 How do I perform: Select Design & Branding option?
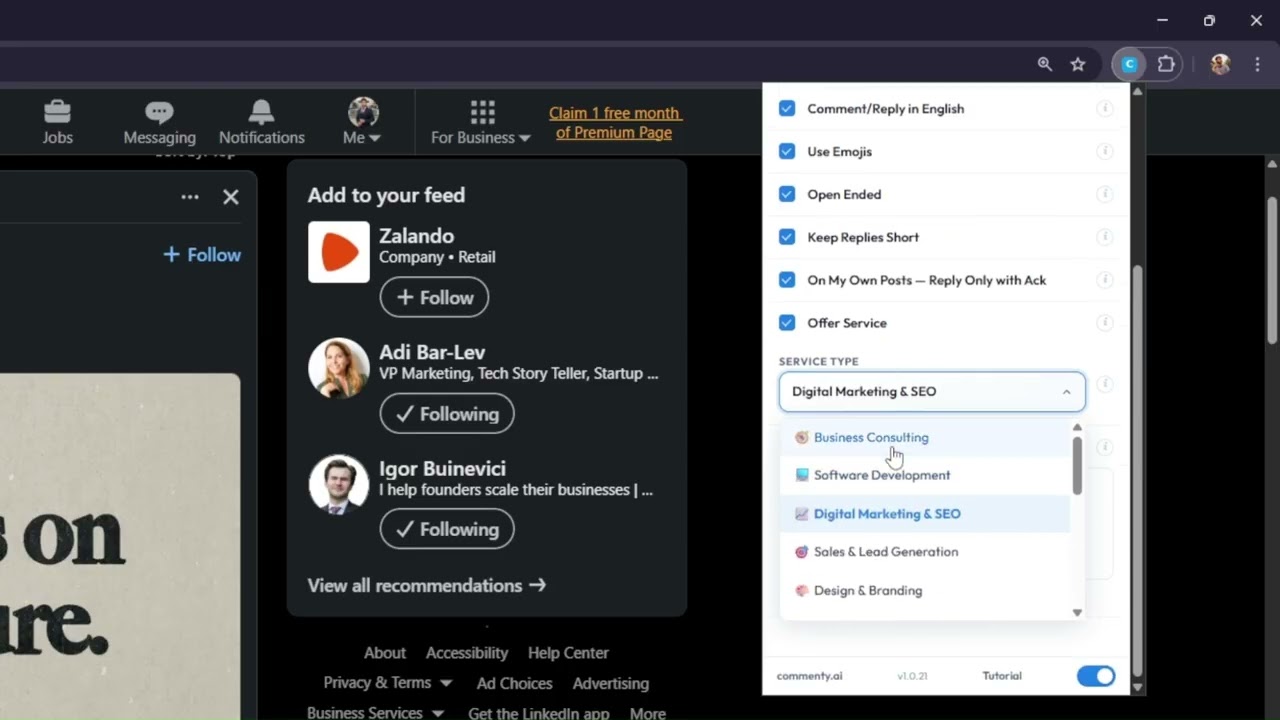click(925, 590)
